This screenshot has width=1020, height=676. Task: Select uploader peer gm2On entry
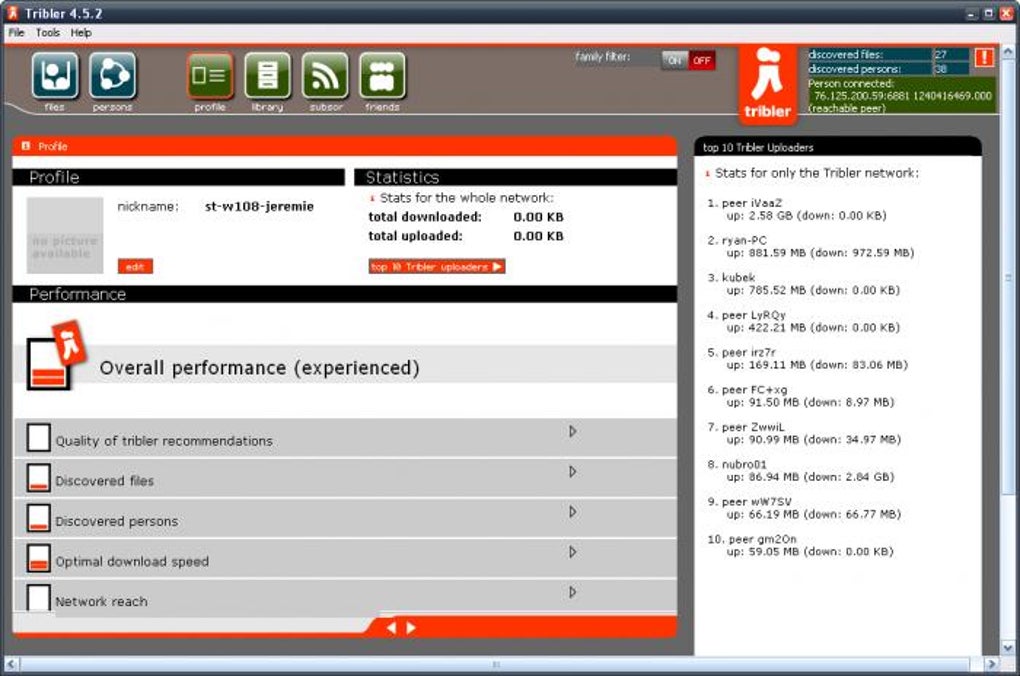tap(800, 545)
